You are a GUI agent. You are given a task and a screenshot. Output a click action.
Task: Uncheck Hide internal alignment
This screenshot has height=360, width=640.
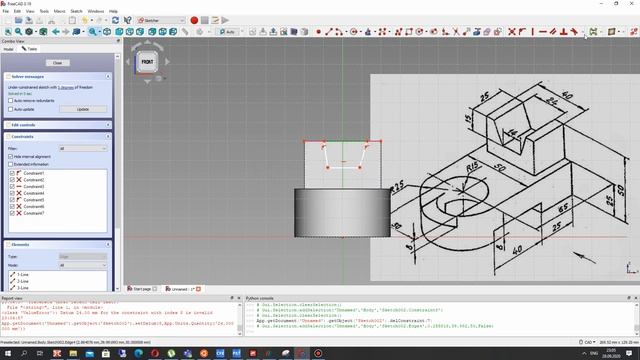pyautogui.click(x=11, y=157)
